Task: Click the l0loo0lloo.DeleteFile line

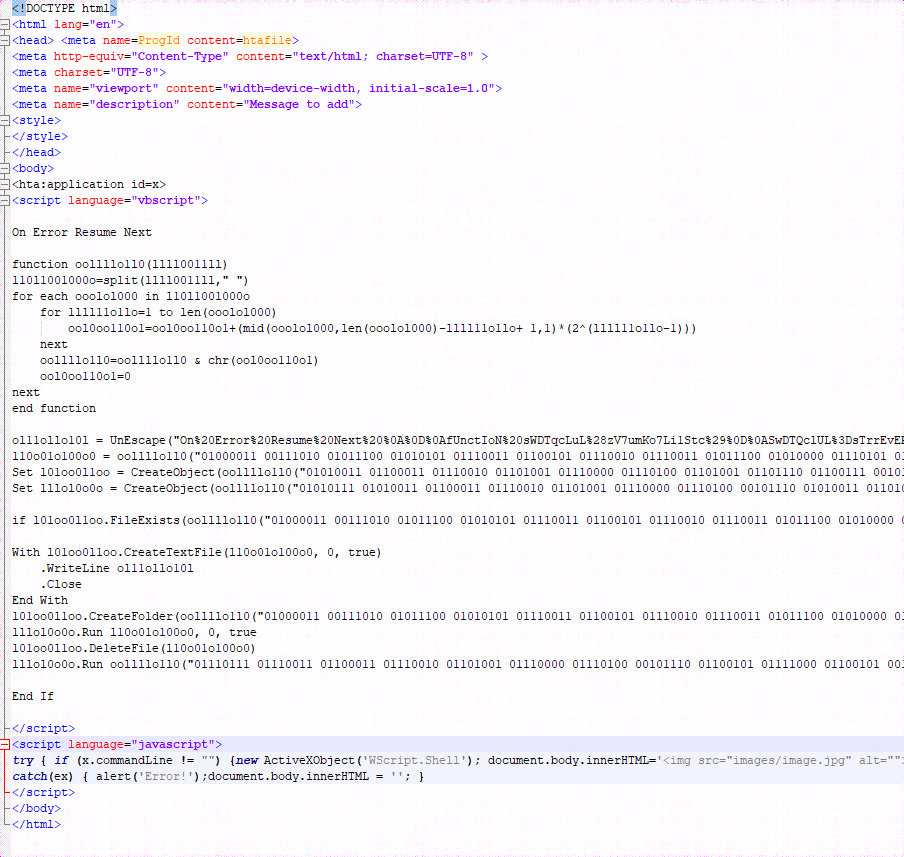Action: (x=134, y=648)
